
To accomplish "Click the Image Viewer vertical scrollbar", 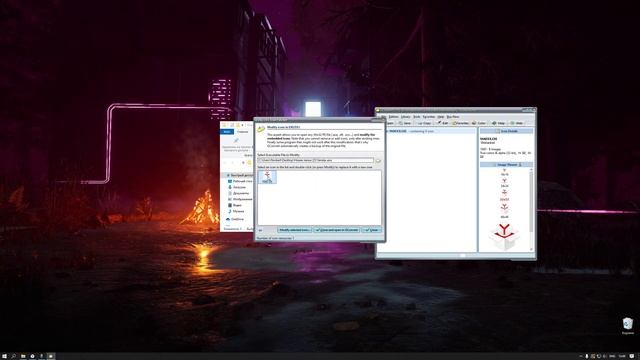I will 531,209.
